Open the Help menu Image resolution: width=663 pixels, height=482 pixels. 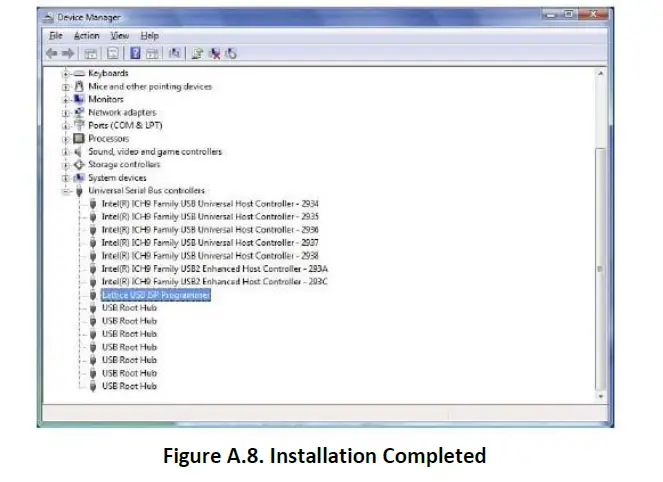pos(150,36)
